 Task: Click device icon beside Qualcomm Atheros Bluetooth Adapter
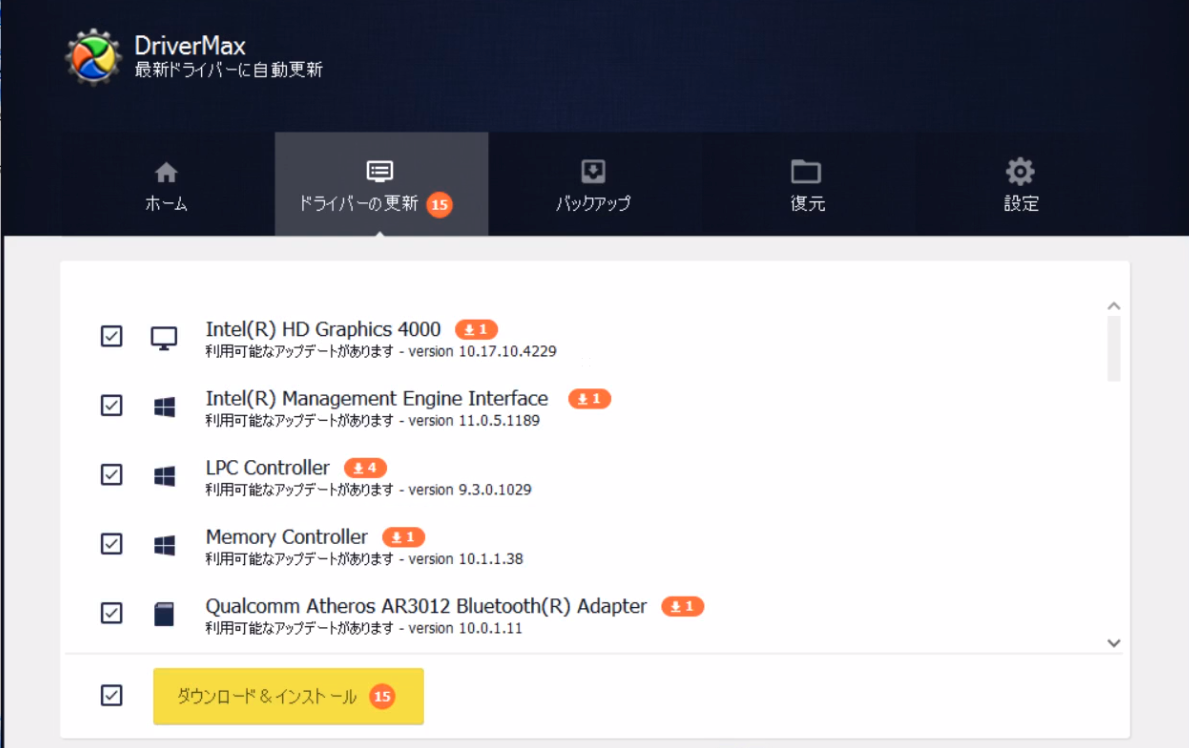(164, 614)
